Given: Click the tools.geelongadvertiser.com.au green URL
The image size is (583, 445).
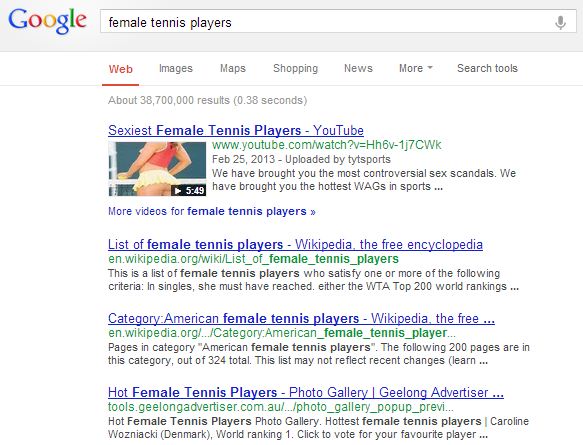Looking at the screenshot, I should point(281,407).
